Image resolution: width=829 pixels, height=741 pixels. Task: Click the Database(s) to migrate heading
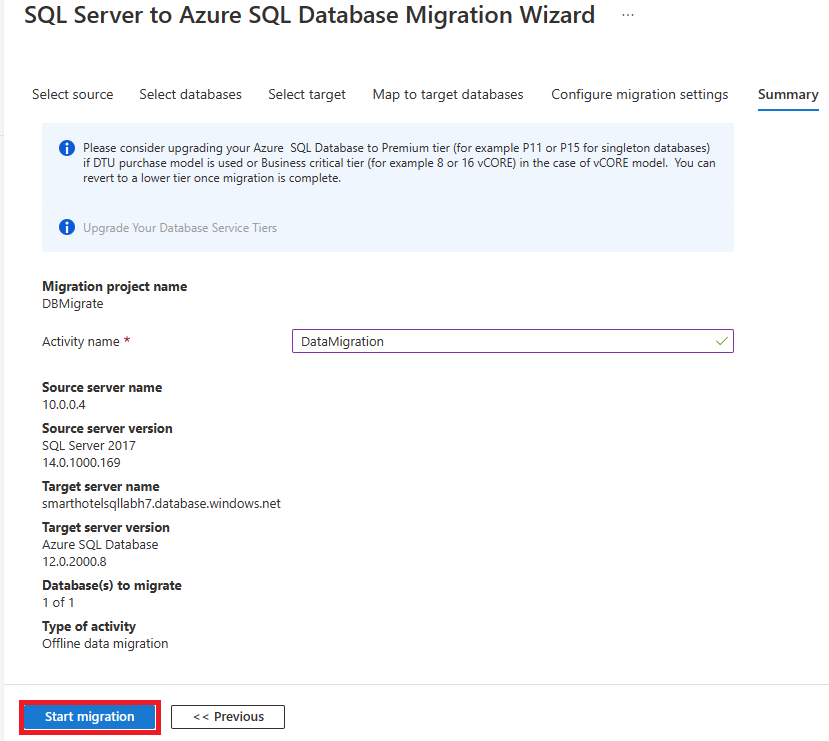112,586
